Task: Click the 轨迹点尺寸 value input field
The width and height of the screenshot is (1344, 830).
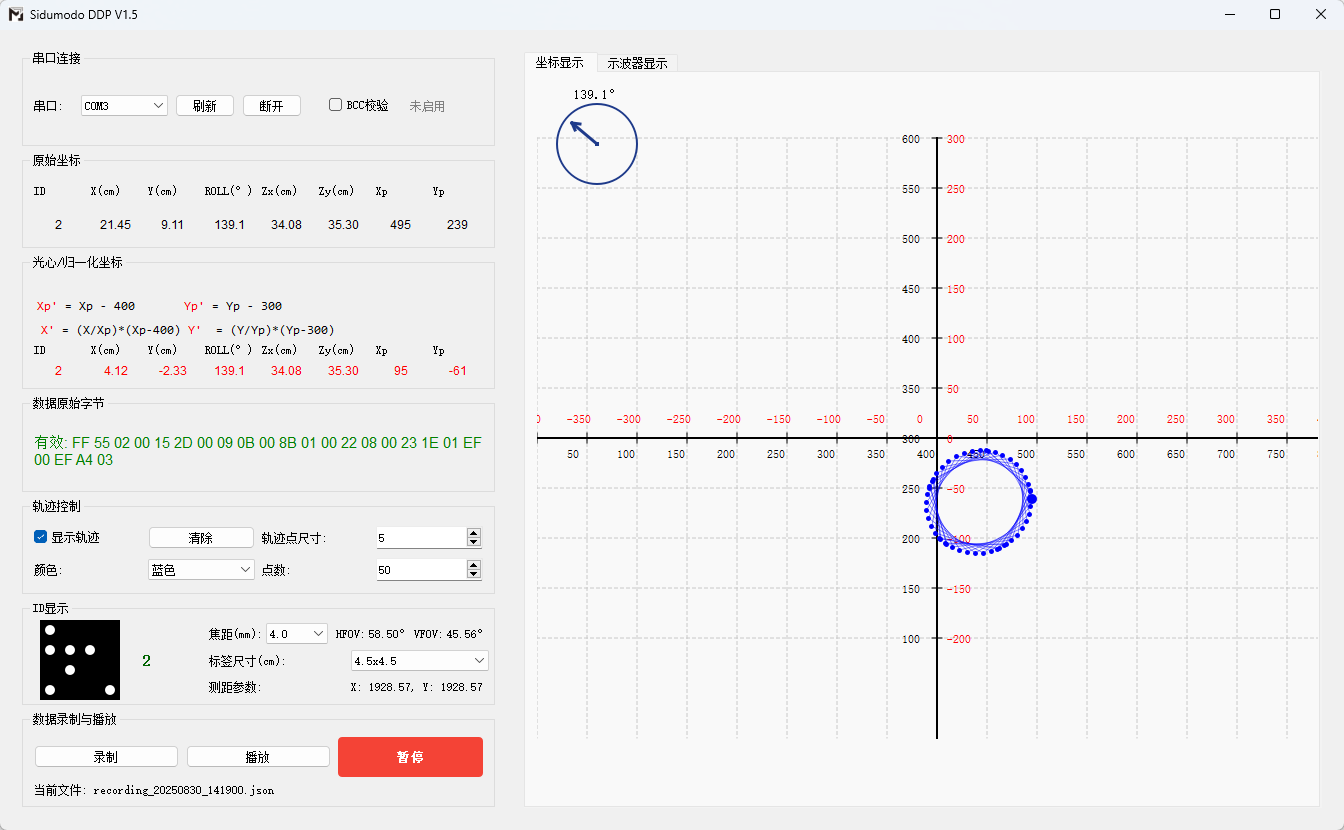Action: coord(420,538)
